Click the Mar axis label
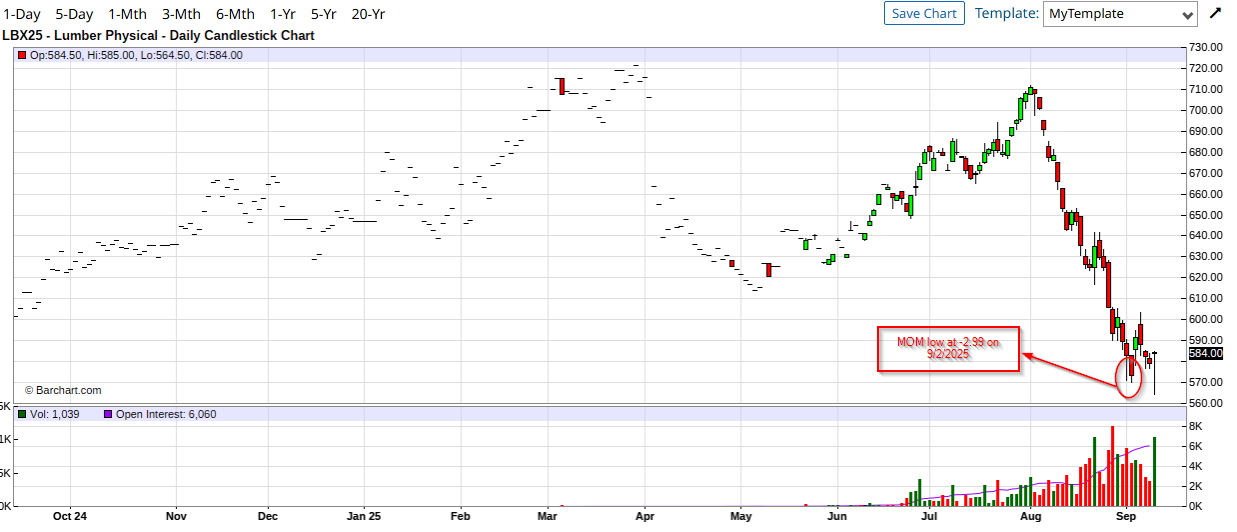This screenshot has height=532, width=1237. click(x=548, y=517)
